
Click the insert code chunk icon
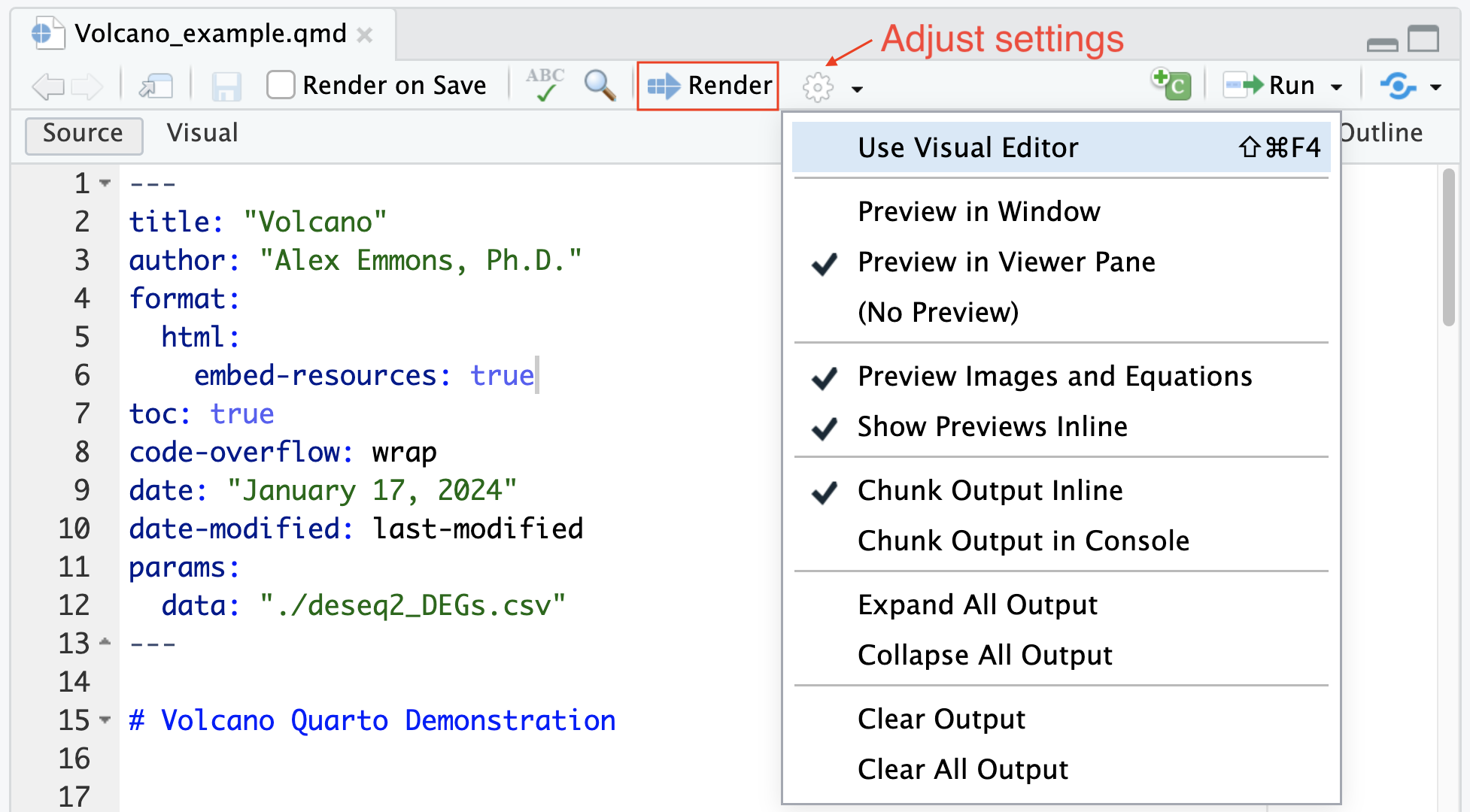coord(1171,84)
